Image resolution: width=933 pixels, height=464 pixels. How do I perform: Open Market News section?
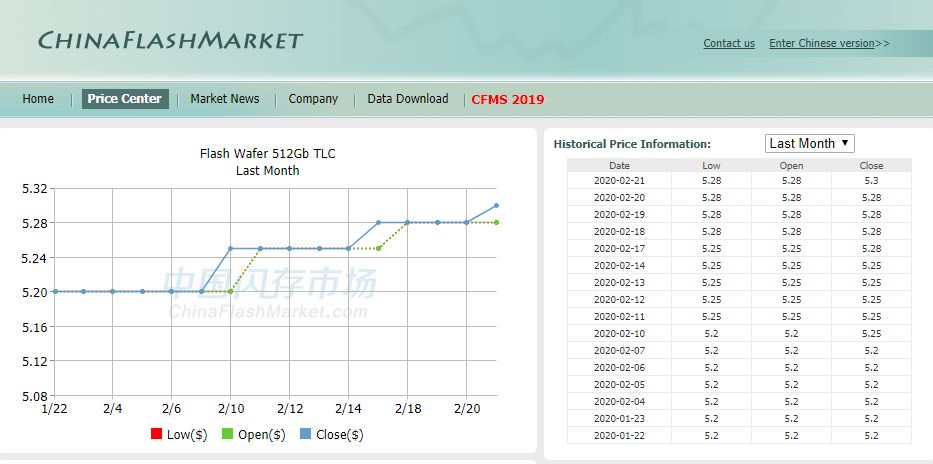click(x=224, y=99)
